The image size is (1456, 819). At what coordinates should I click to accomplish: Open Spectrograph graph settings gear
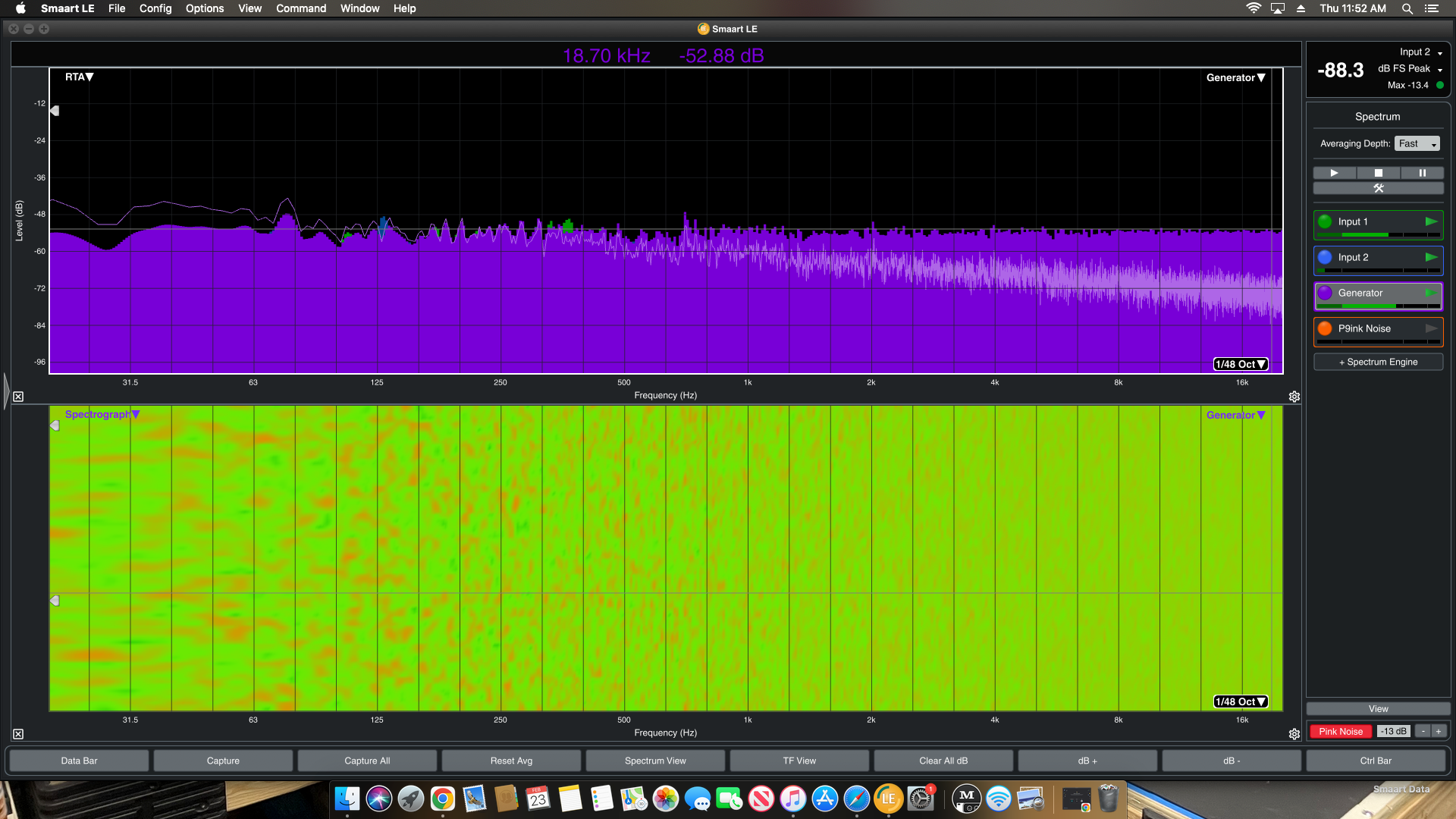point(1294,734)
